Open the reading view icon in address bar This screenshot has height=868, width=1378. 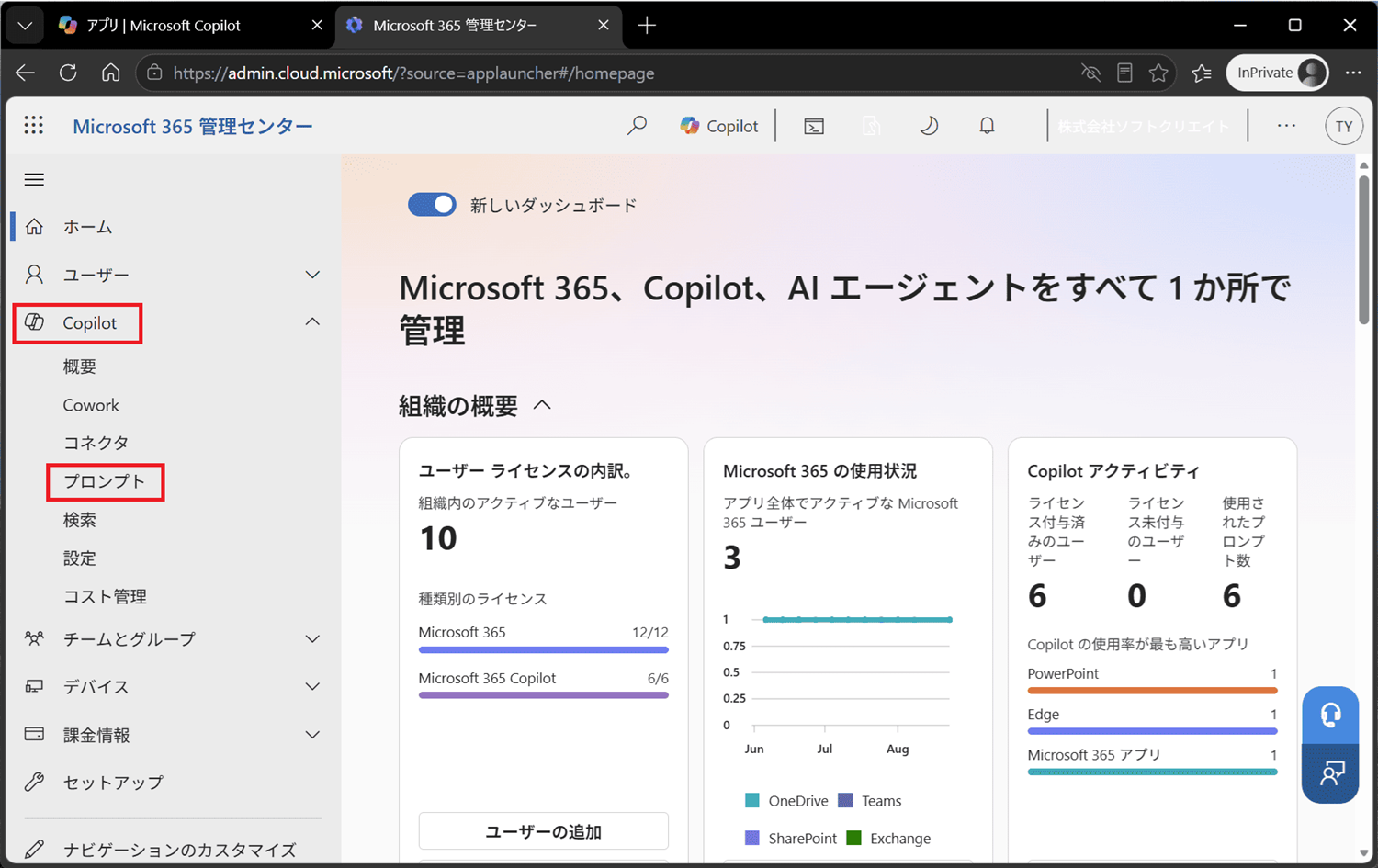pyautogui.click(x=1124, y=73)
